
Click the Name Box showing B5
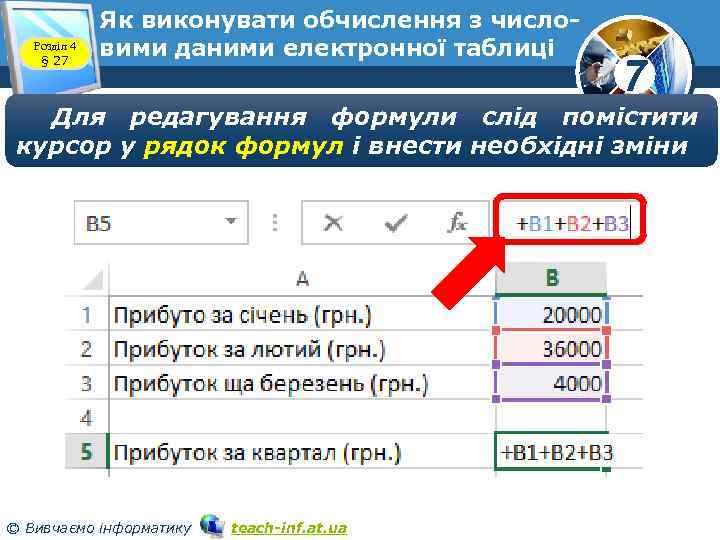161,223
